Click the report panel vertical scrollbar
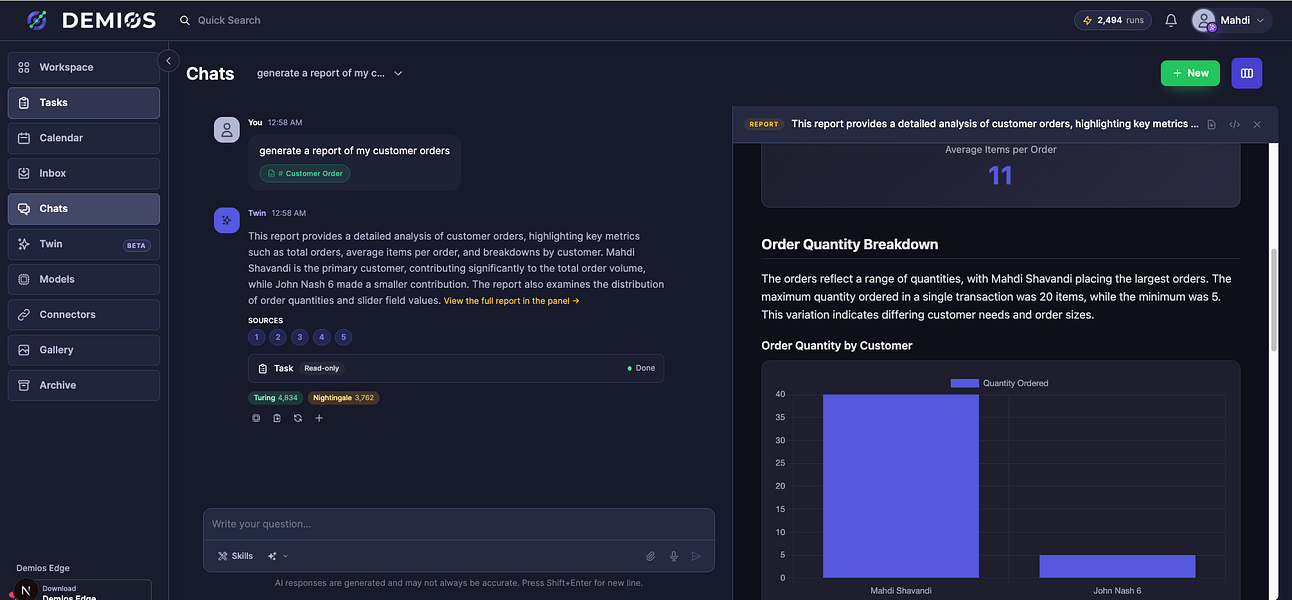This screenshot has height=600, width=1292. [x=1274, y=300]
